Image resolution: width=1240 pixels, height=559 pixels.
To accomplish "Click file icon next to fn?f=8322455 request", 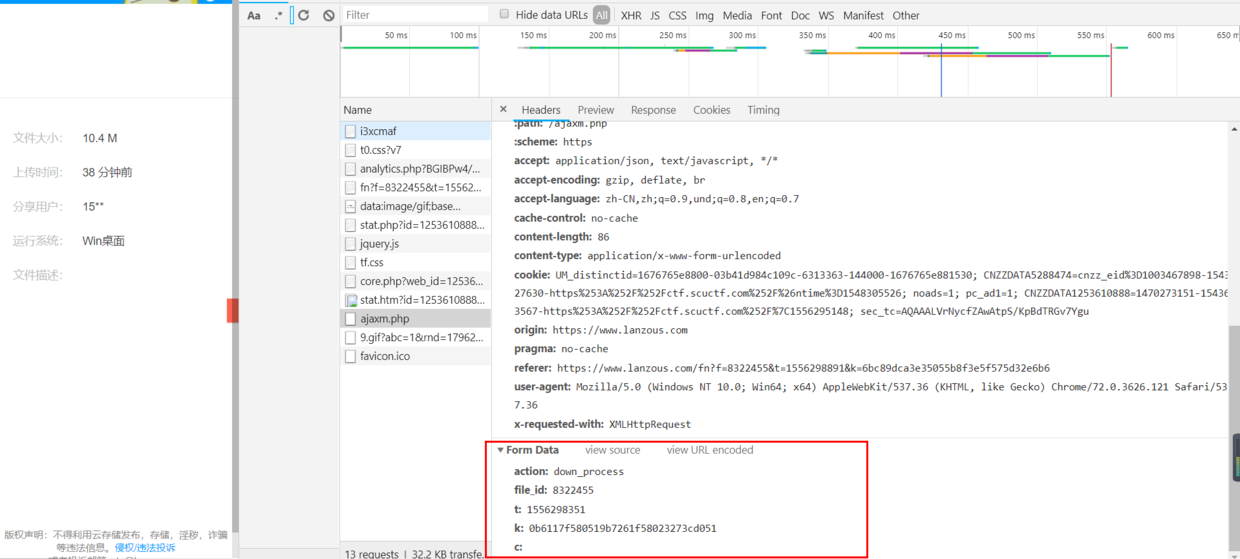I will (x=350, y=187).
